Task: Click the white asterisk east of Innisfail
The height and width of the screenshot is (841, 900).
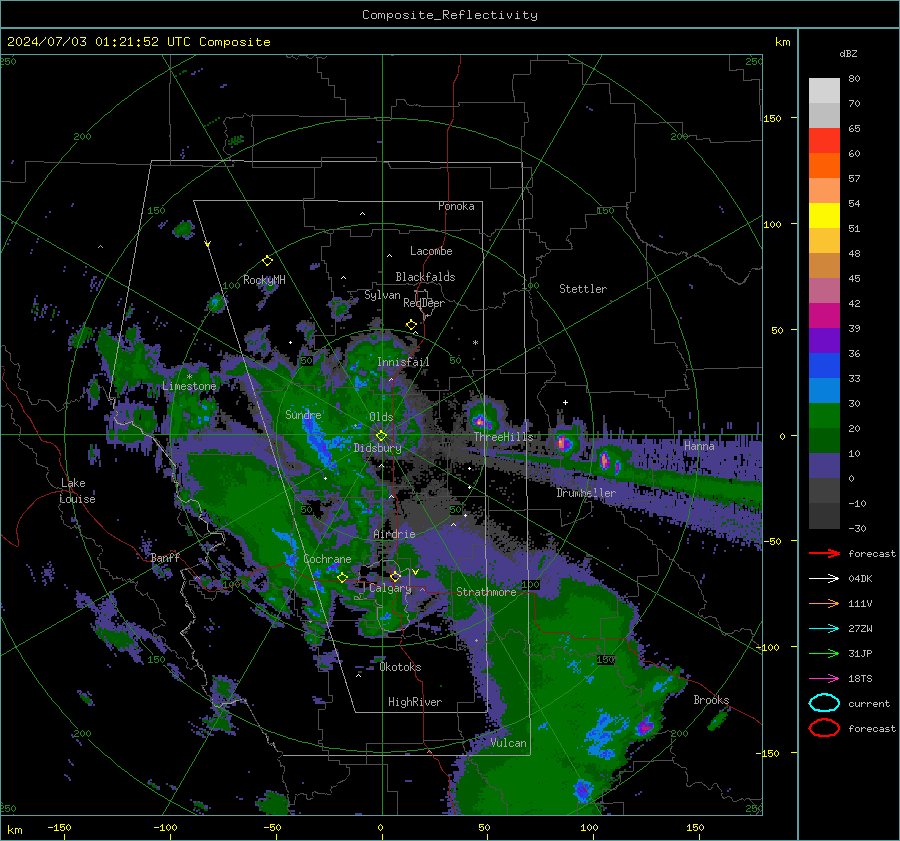Action: tap(475, 343)
